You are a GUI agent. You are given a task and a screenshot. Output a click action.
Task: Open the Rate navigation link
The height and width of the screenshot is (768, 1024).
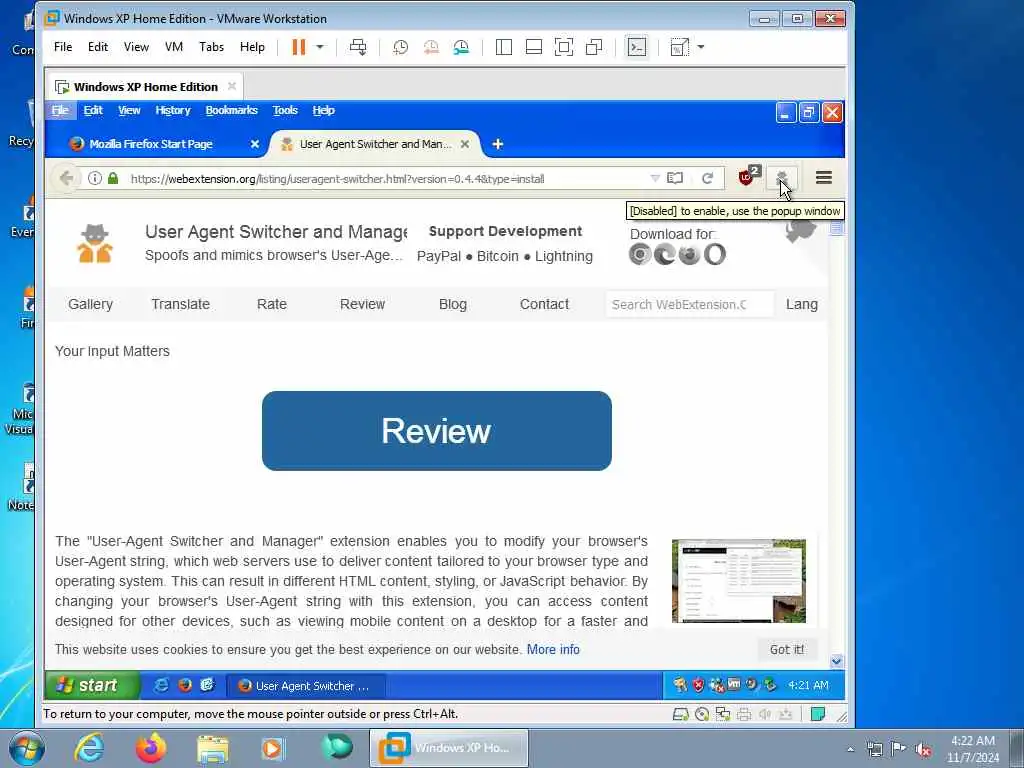coord(272,304)
